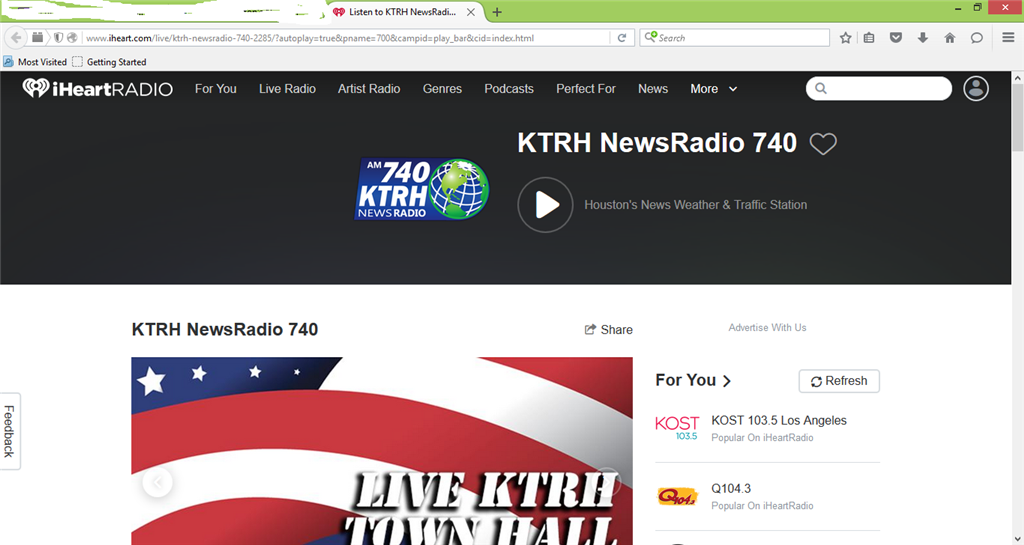Open the News nav item
Image resolution: width=1024 pixels, height=545 pixels.
coord(653,89)
